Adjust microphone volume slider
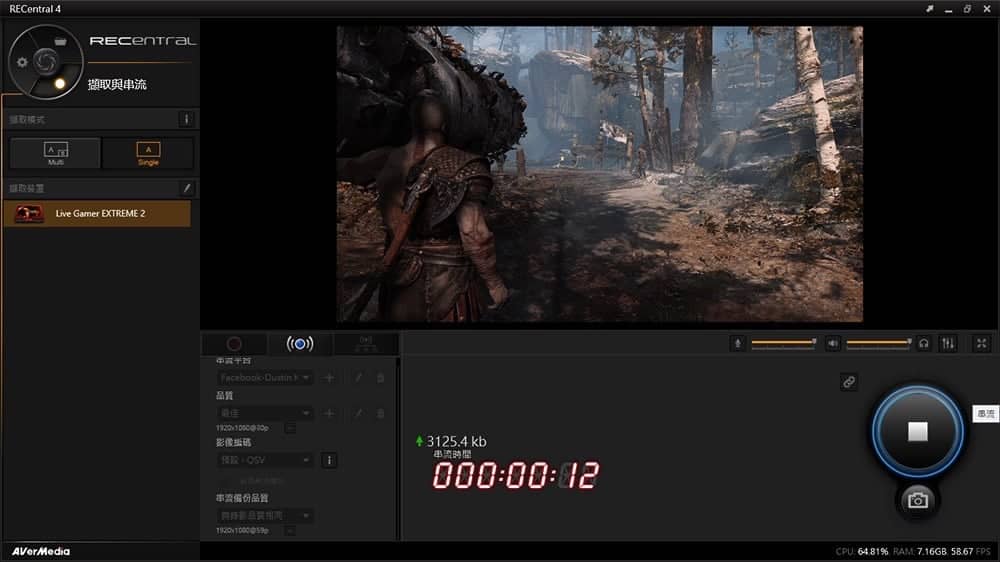Viewport: 1000px width, 562px height. 784,343
